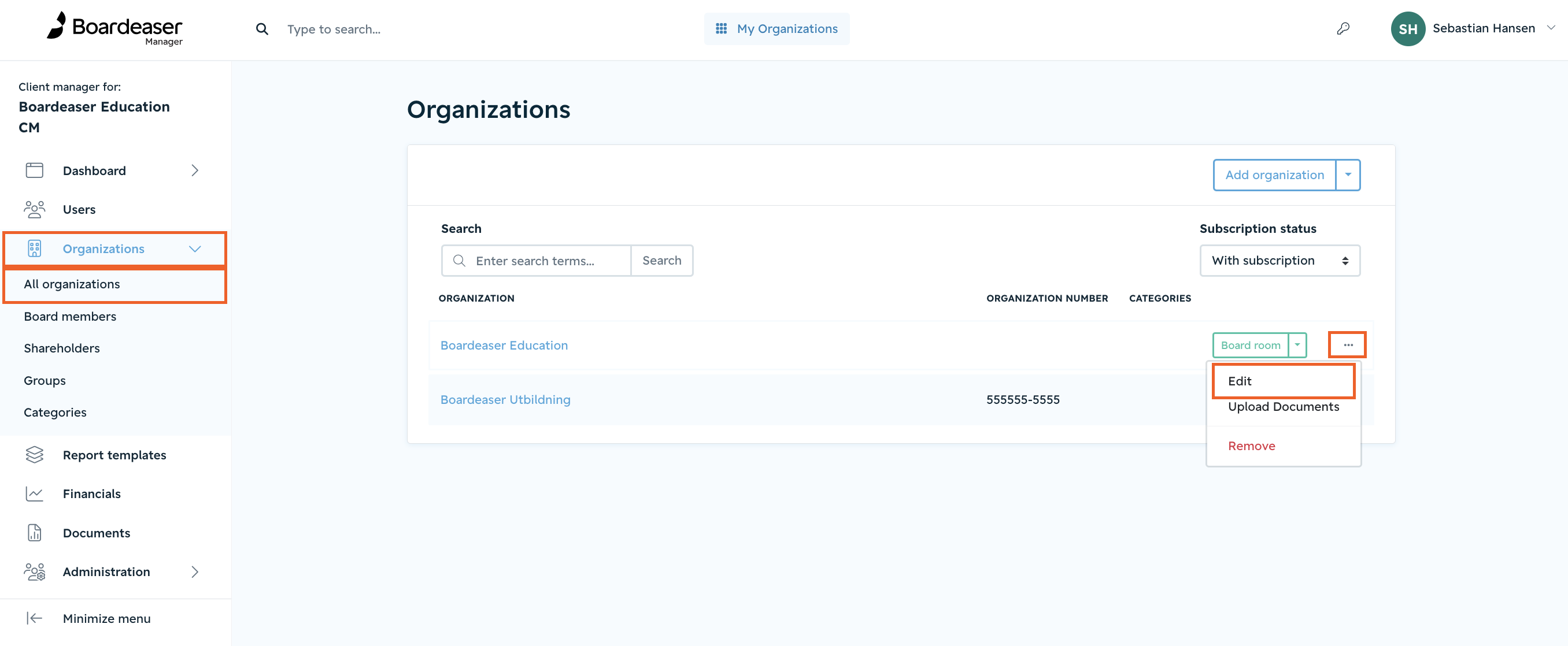1568x646 pixels.
Task: Open the user account chevron menu
Action: tap(1551, 28)
